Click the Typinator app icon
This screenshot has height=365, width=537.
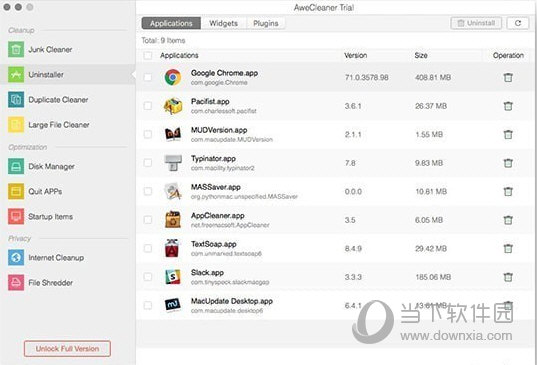click(x=173, y=163)
